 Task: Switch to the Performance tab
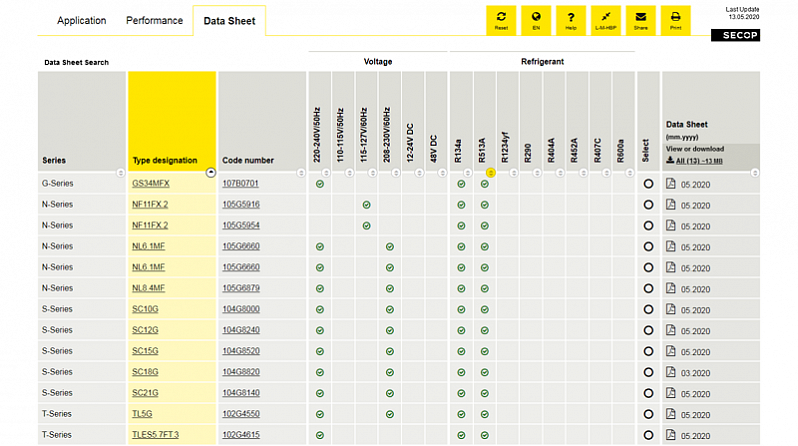(154, 21)
